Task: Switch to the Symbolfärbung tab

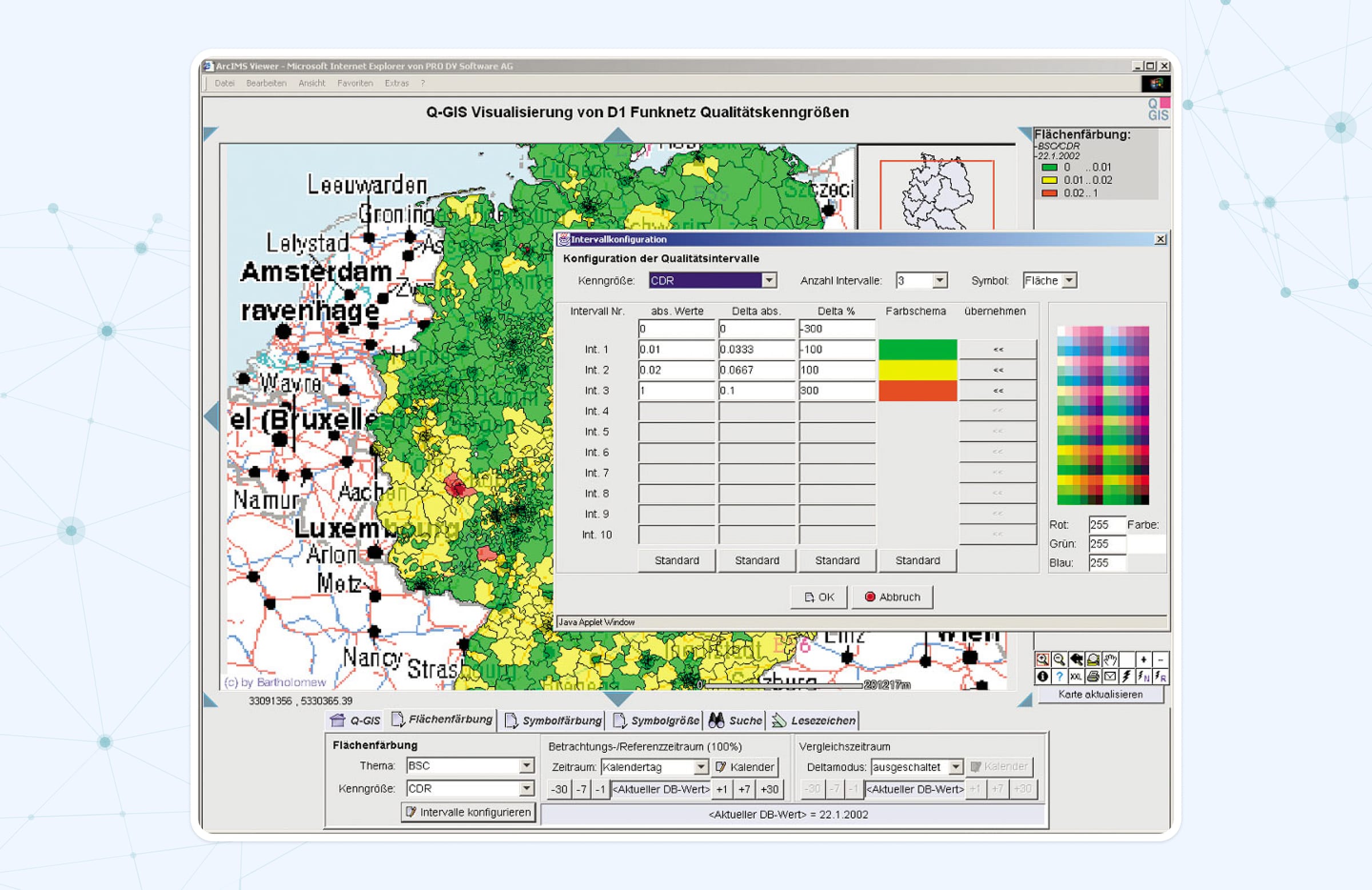Action: coord(556,720)
